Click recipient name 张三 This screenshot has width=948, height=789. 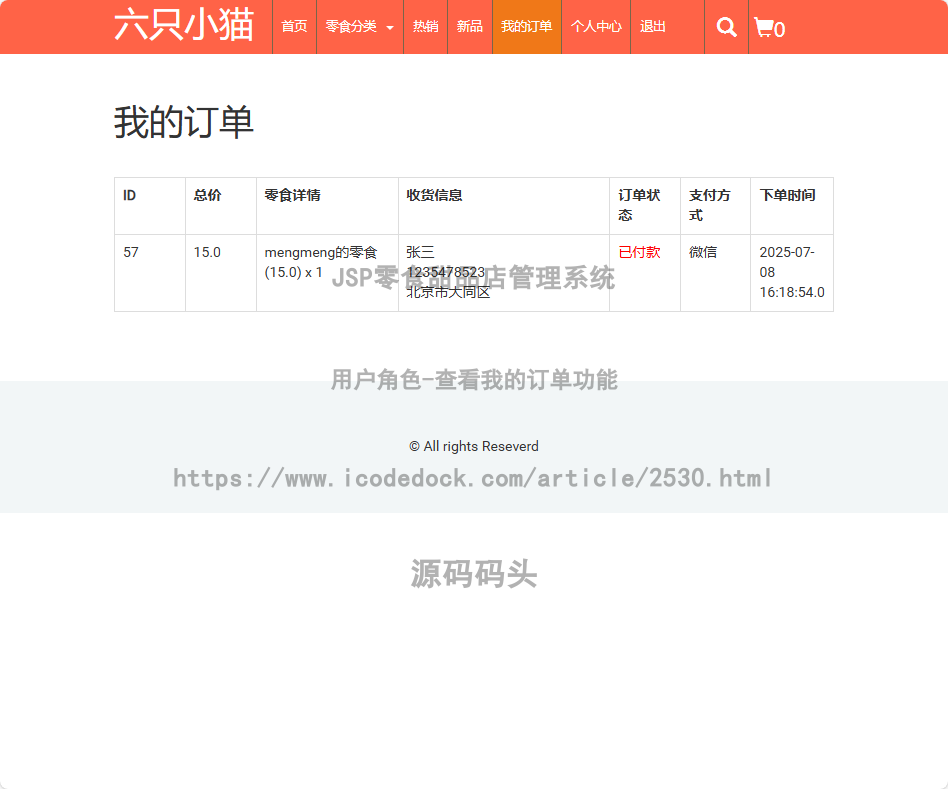click(x=420, y=252)
